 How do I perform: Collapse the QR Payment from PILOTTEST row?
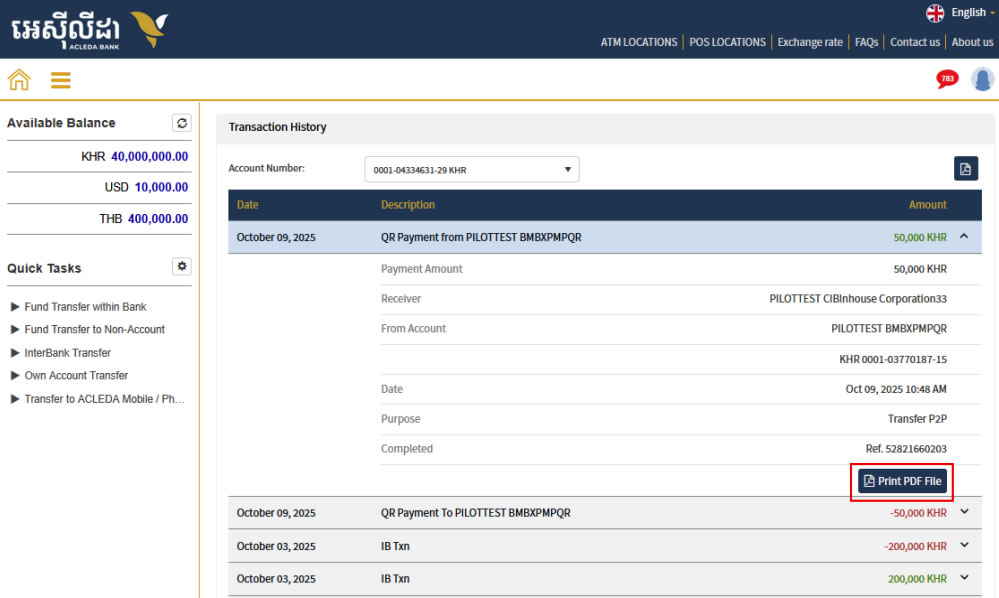click(964, 237)
